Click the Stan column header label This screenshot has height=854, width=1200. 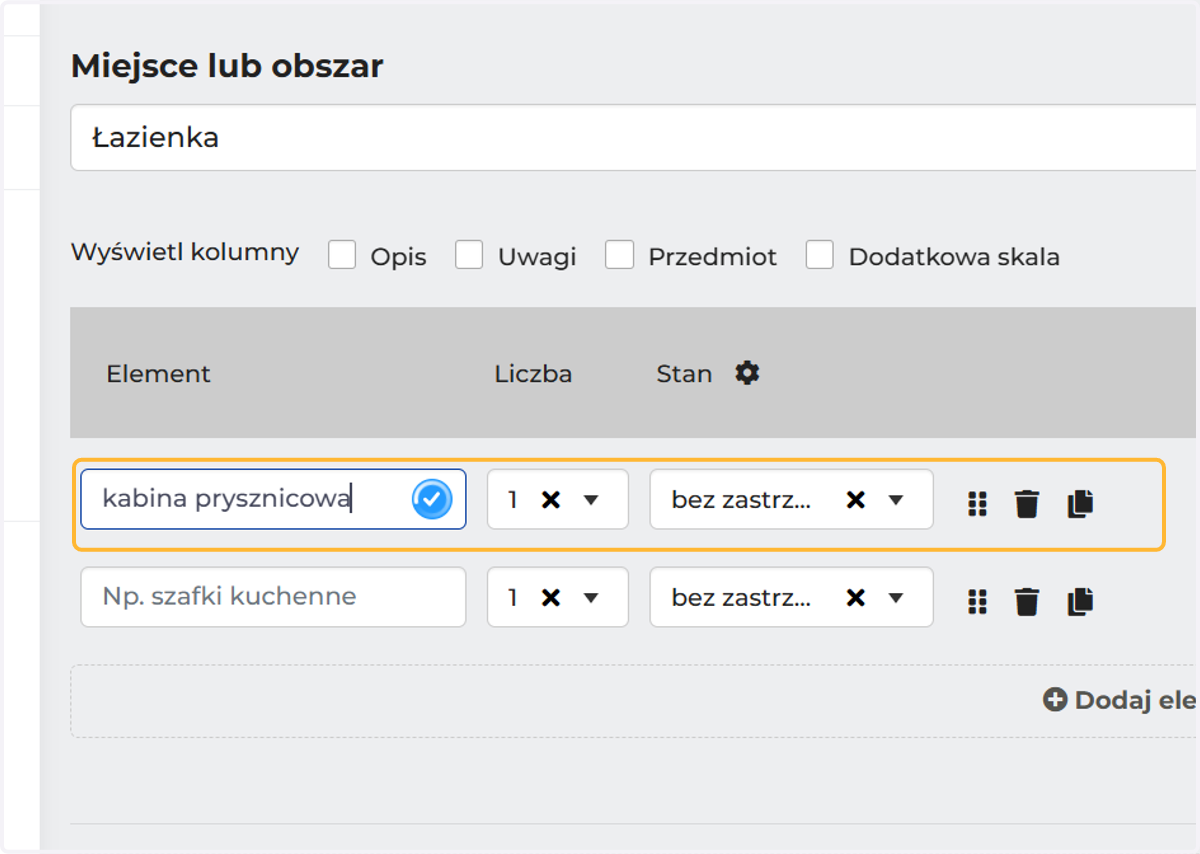(684, 374)
